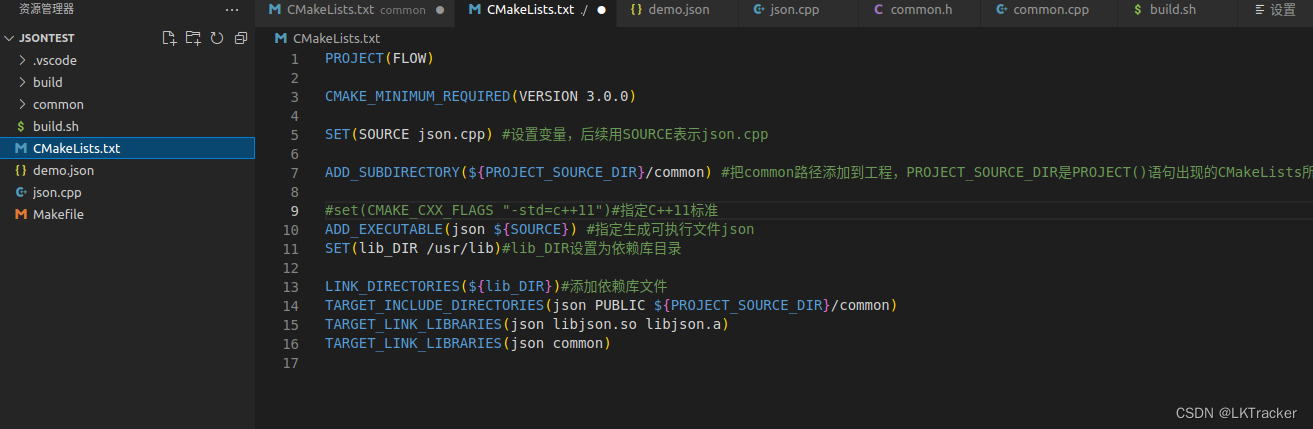Click CMakeLists.txt in the breadcrumb bar
Viewport: 1313px width, 429px height.
336,38
